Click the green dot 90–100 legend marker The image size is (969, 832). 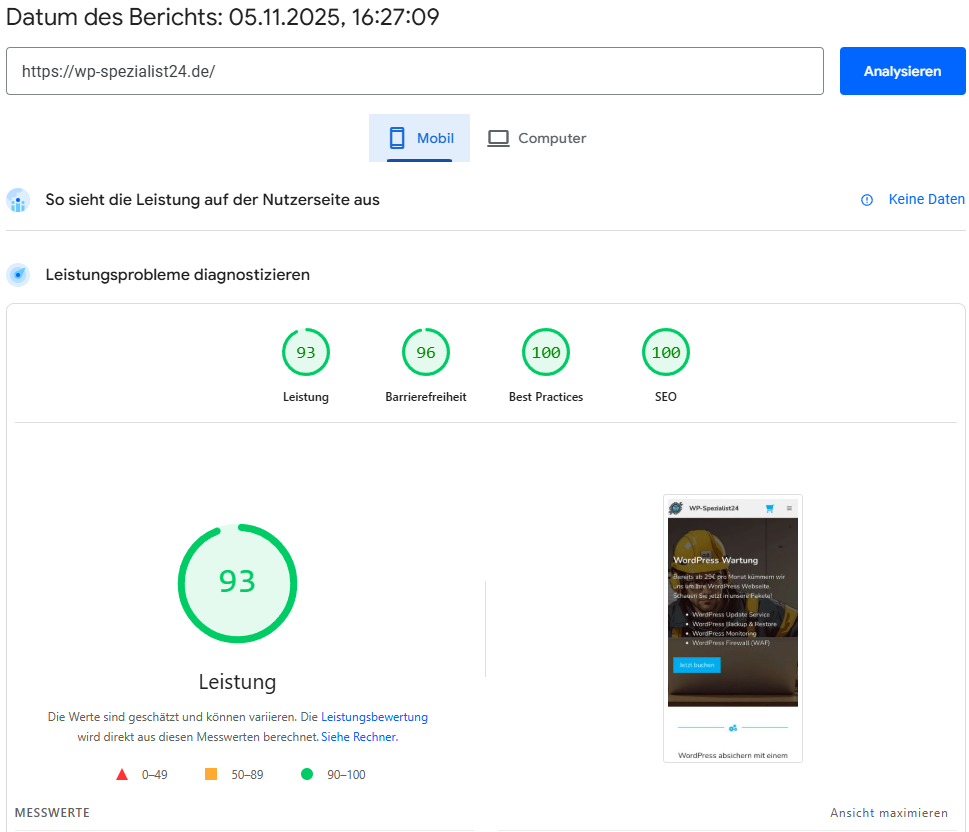click(x=308, y=773)
